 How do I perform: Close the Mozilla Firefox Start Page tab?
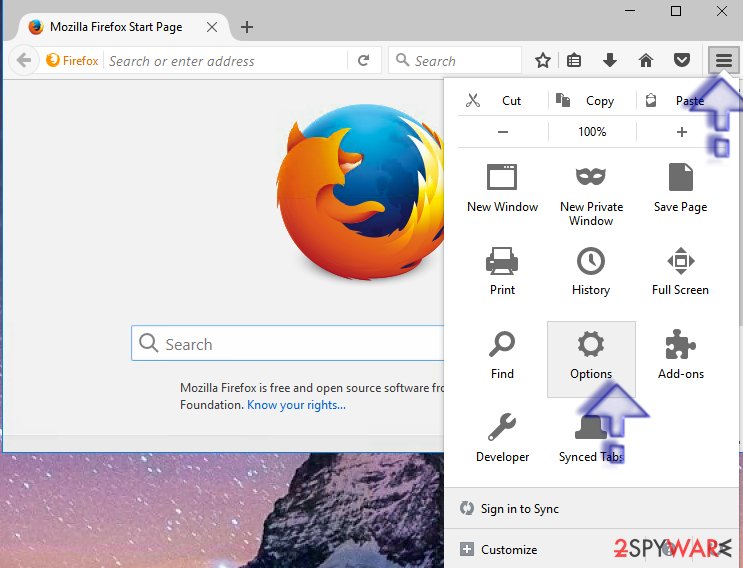tap(212, 27)
